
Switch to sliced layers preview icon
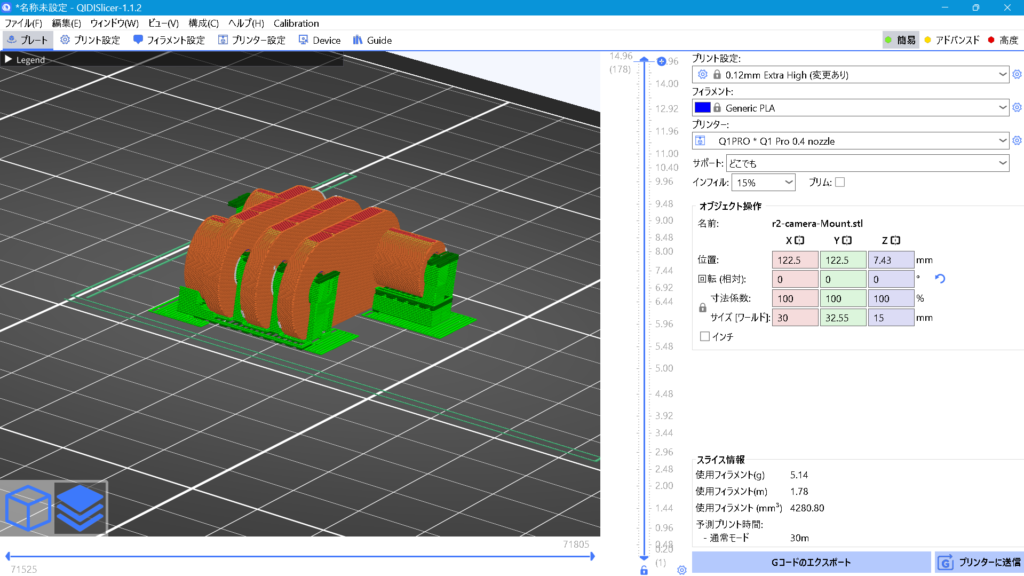[x=80, y=509]
